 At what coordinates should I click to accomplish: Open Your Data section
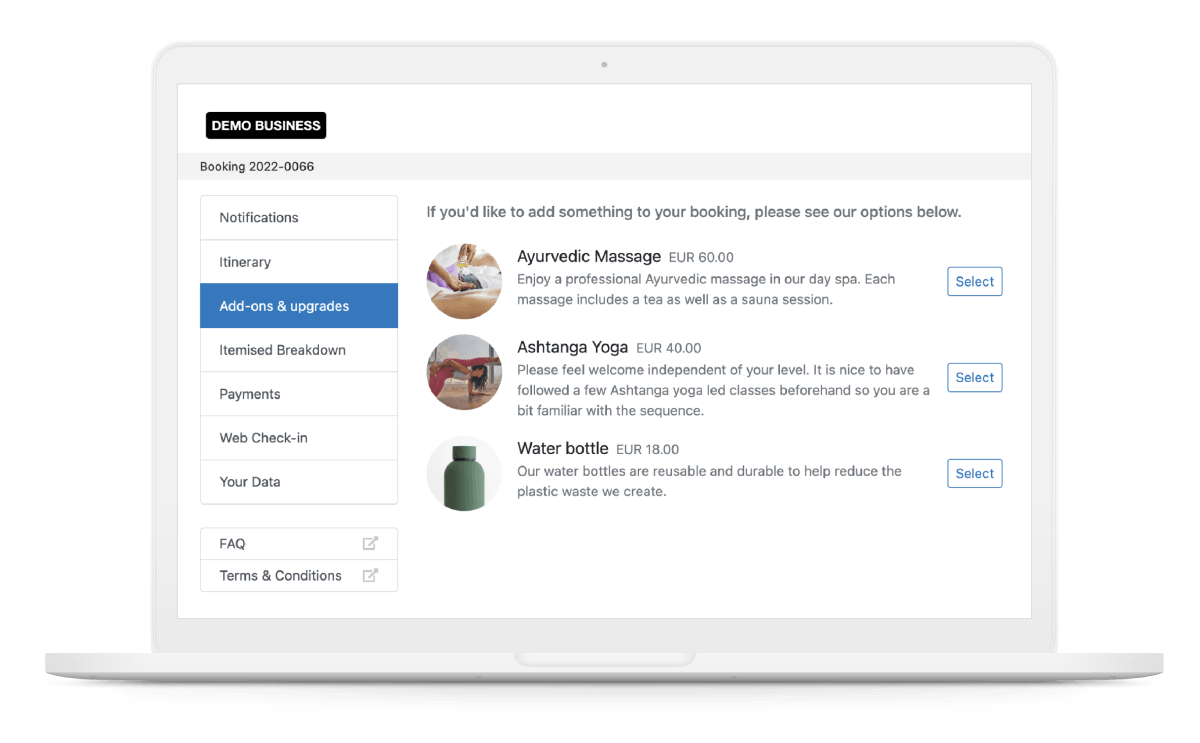pos(299,482)
